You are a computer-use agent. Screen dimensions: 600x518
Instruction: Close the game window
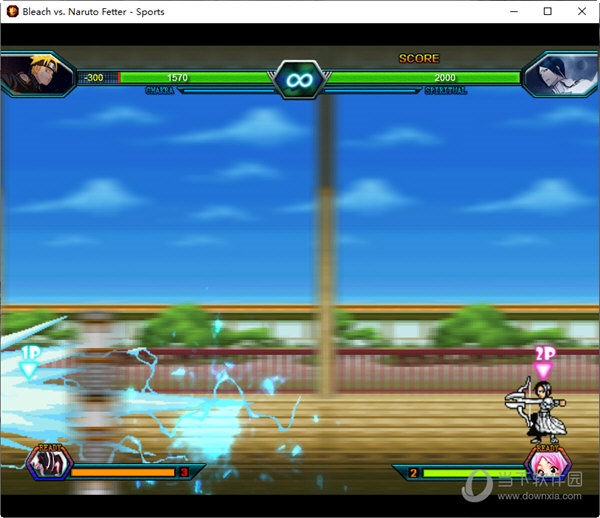582,11
